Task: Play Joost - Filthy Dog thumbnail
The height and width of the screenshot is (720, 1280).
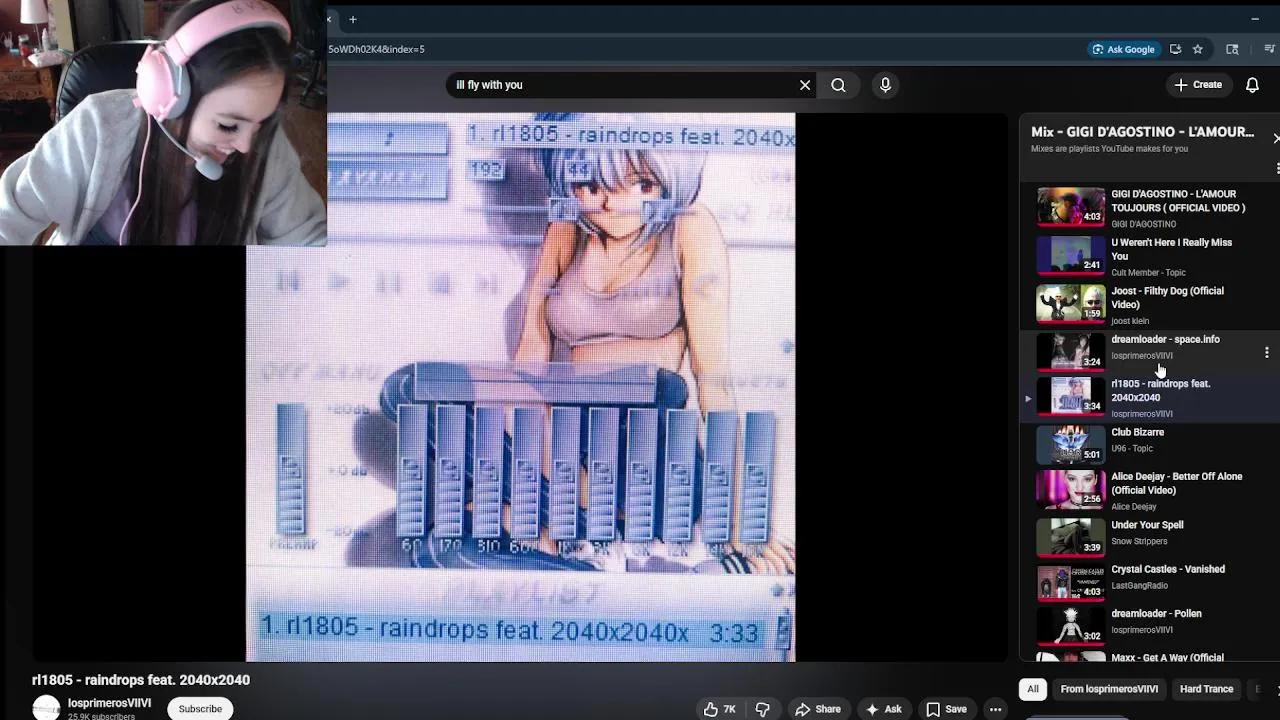Action: pos(1070,304)
